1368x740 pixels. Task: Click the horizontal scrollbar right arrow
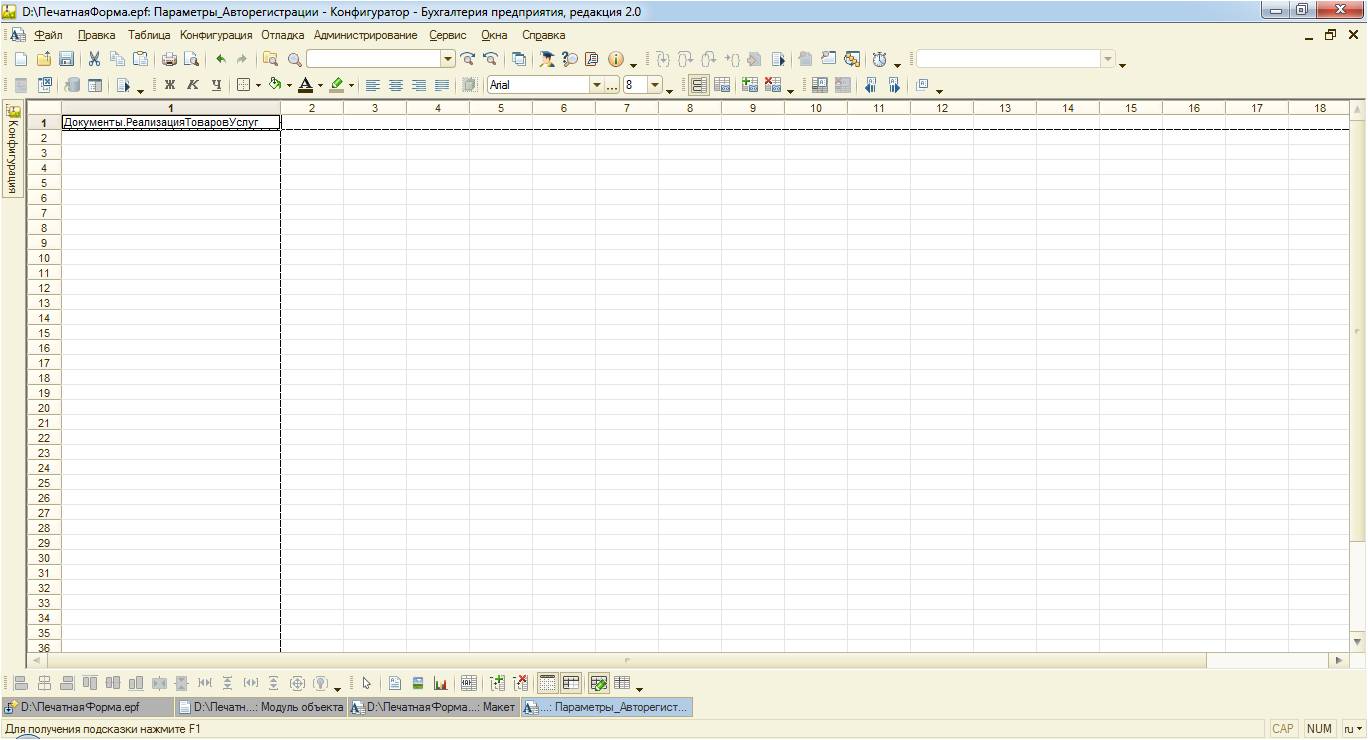tap(1339, 660)
